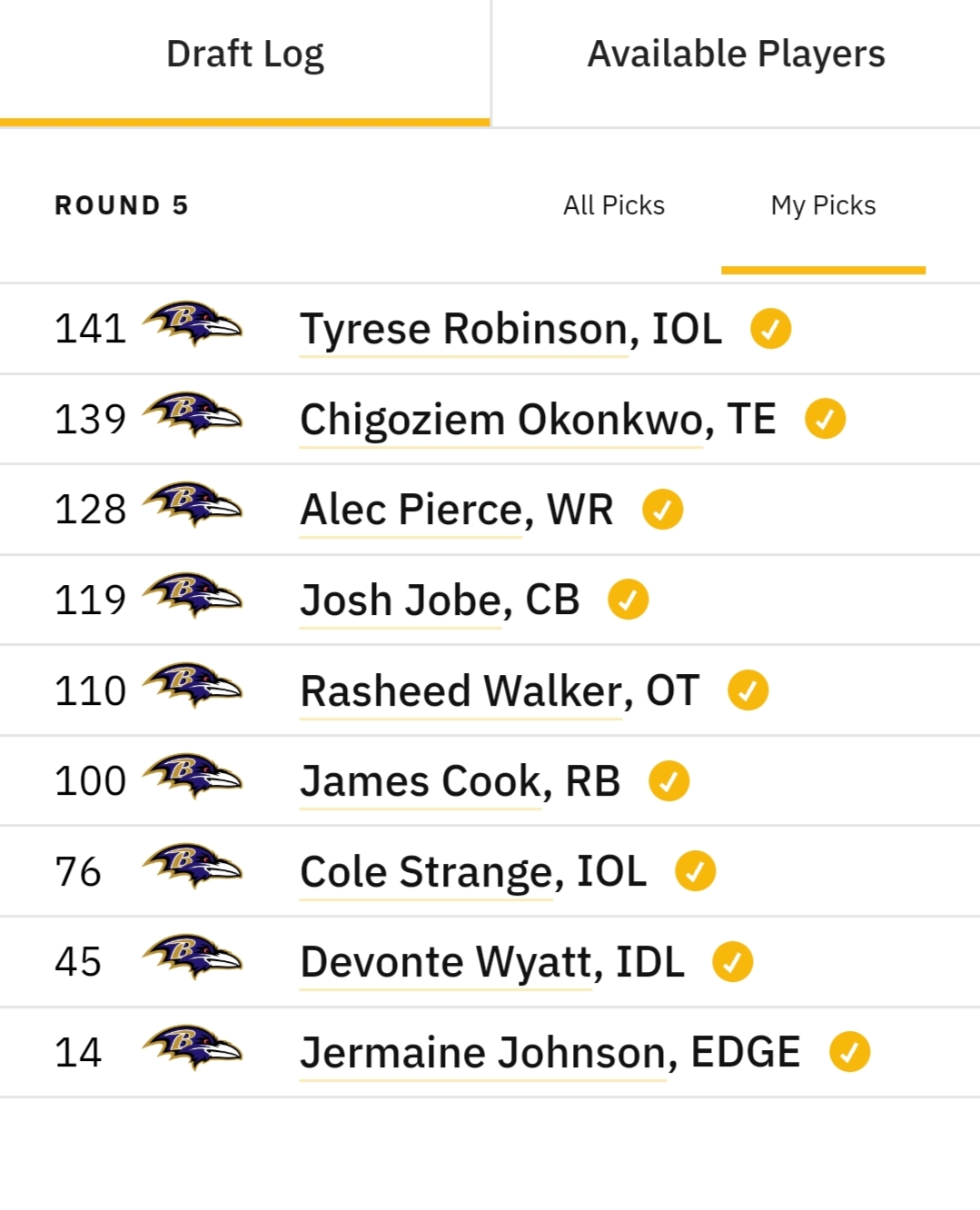Click pick number 128 row
Image resolution: width=980 pixels, height=1210 pixels.
(x=490, y=510)
